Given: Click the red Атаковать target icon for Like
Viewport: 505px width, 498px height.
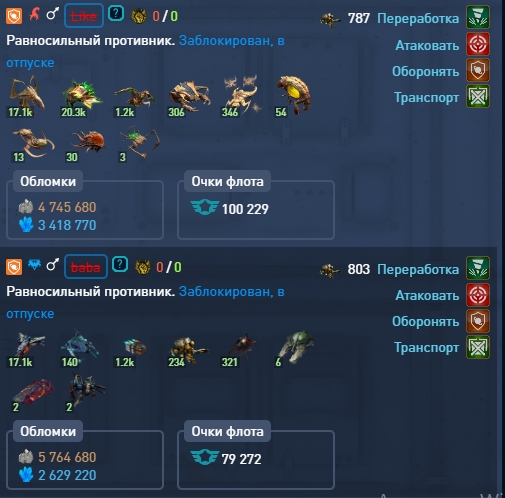Looking at the screenshot, I should pos(478,44).
